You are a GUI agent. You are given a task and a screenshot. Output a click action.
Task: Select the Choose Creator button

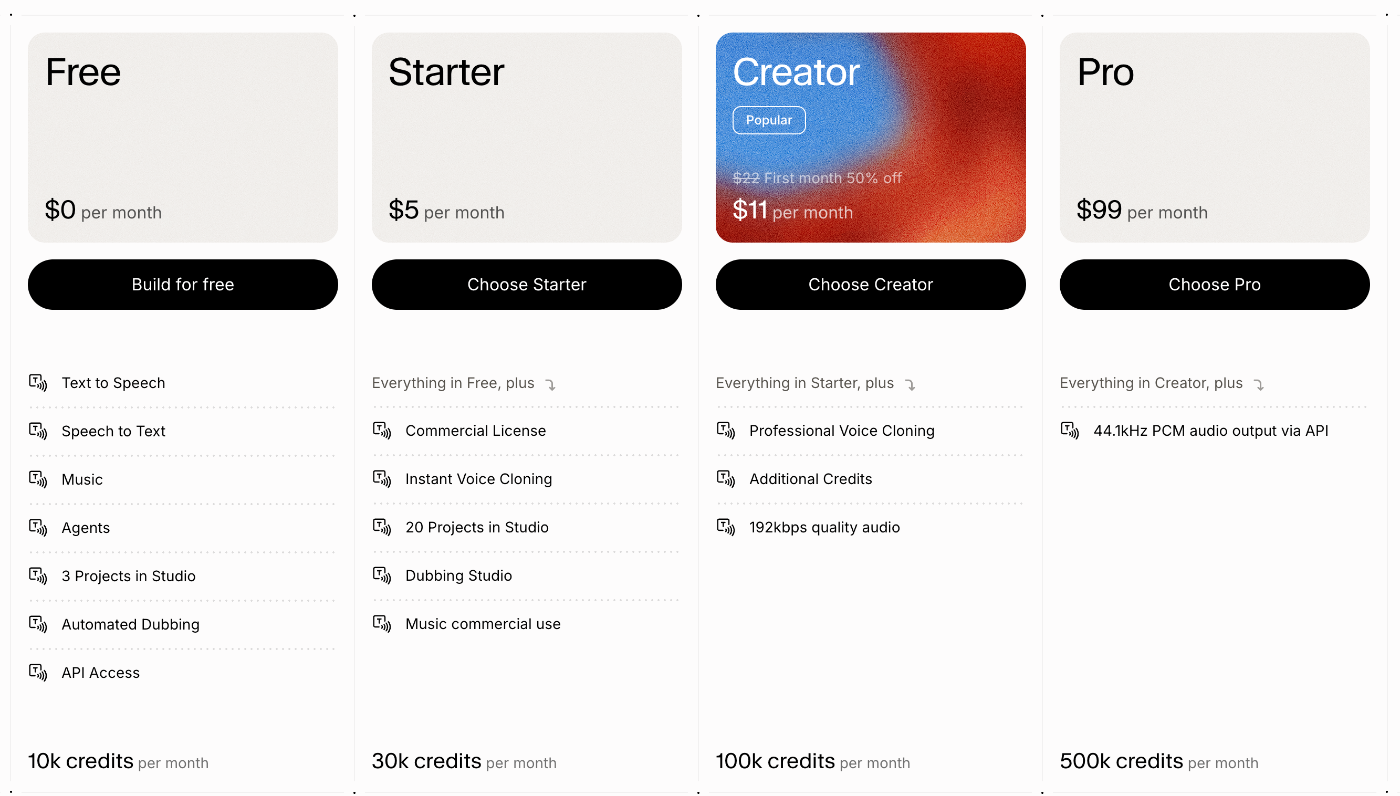click(x=871, y=285)
